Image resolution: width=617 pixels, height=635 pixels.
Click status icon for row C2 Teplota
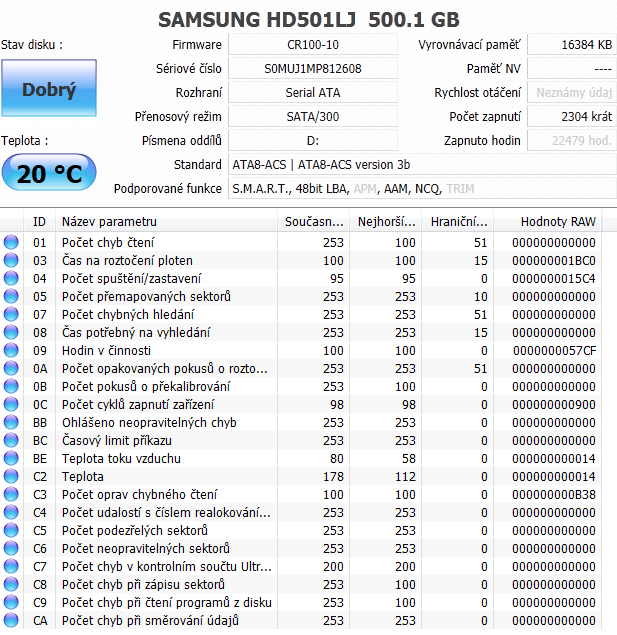(x=11, y=476)
